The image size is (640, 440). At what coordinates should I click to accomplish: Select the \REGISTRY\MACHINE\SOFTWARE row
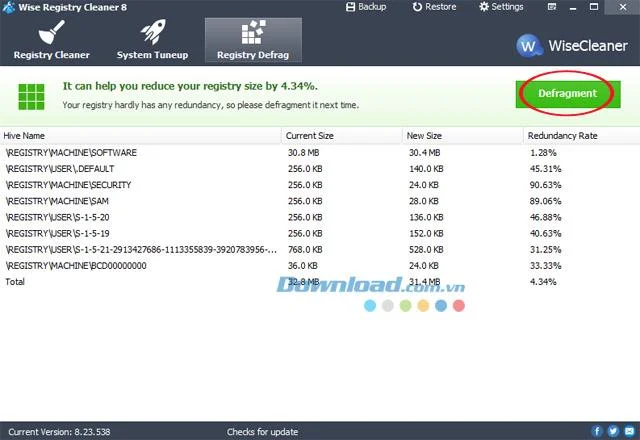pyautogui.click(x=320, y=153)
